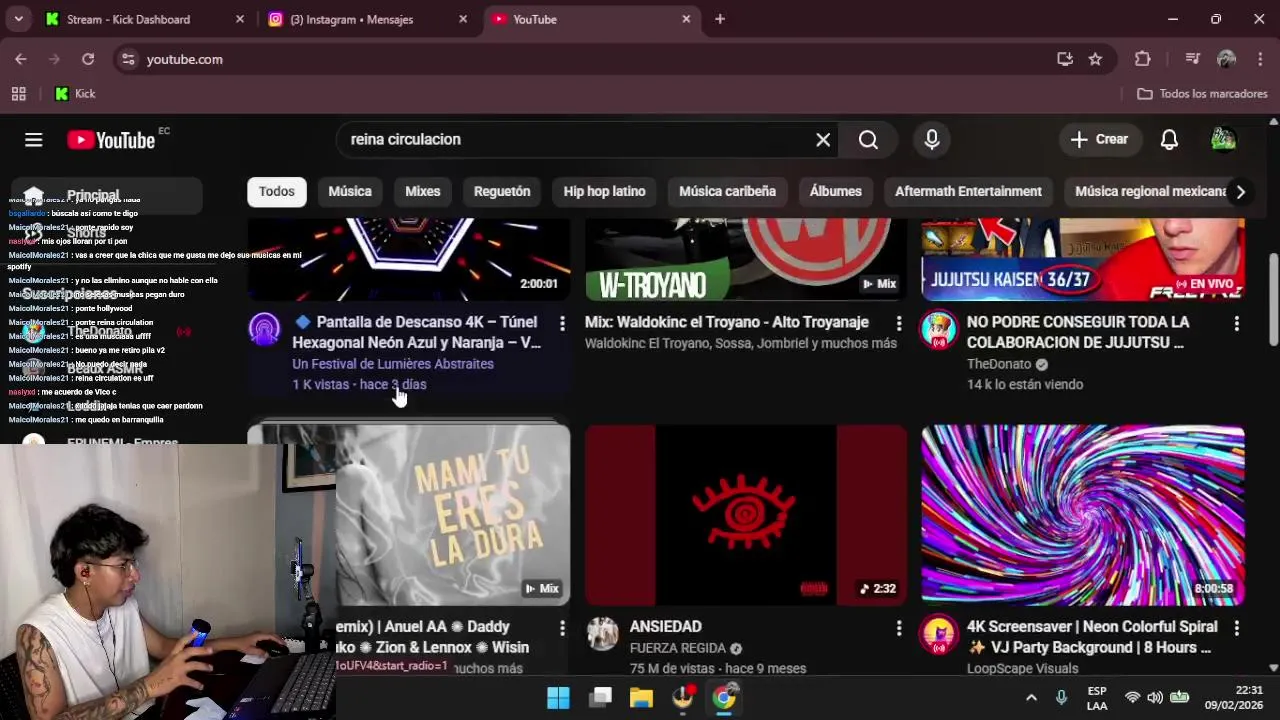The image size is (1280, 720).
Task: Open TheDonato channel avatar
Action: (x=938, y=329)
